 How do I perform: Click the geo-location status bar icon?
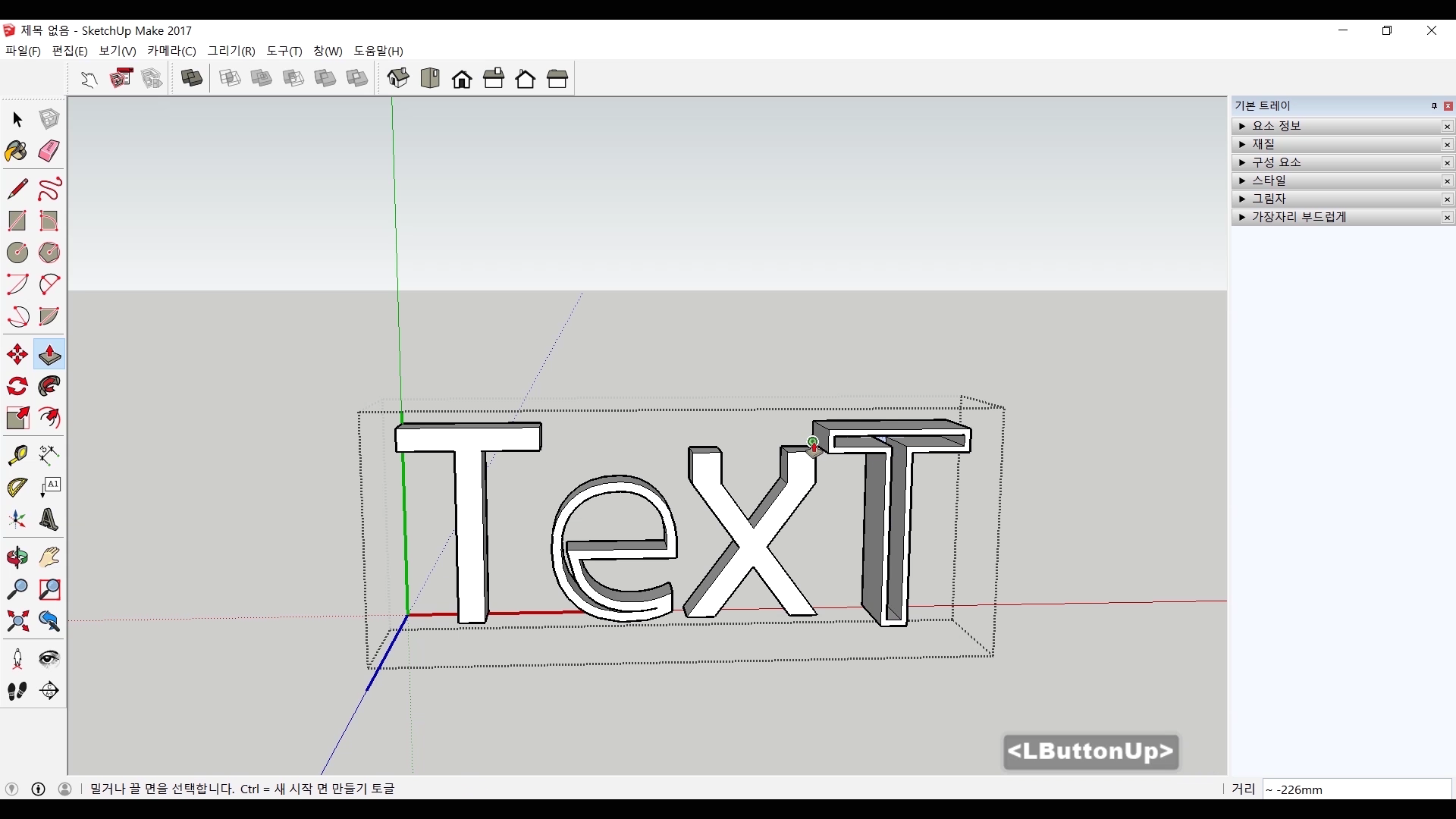11,789
